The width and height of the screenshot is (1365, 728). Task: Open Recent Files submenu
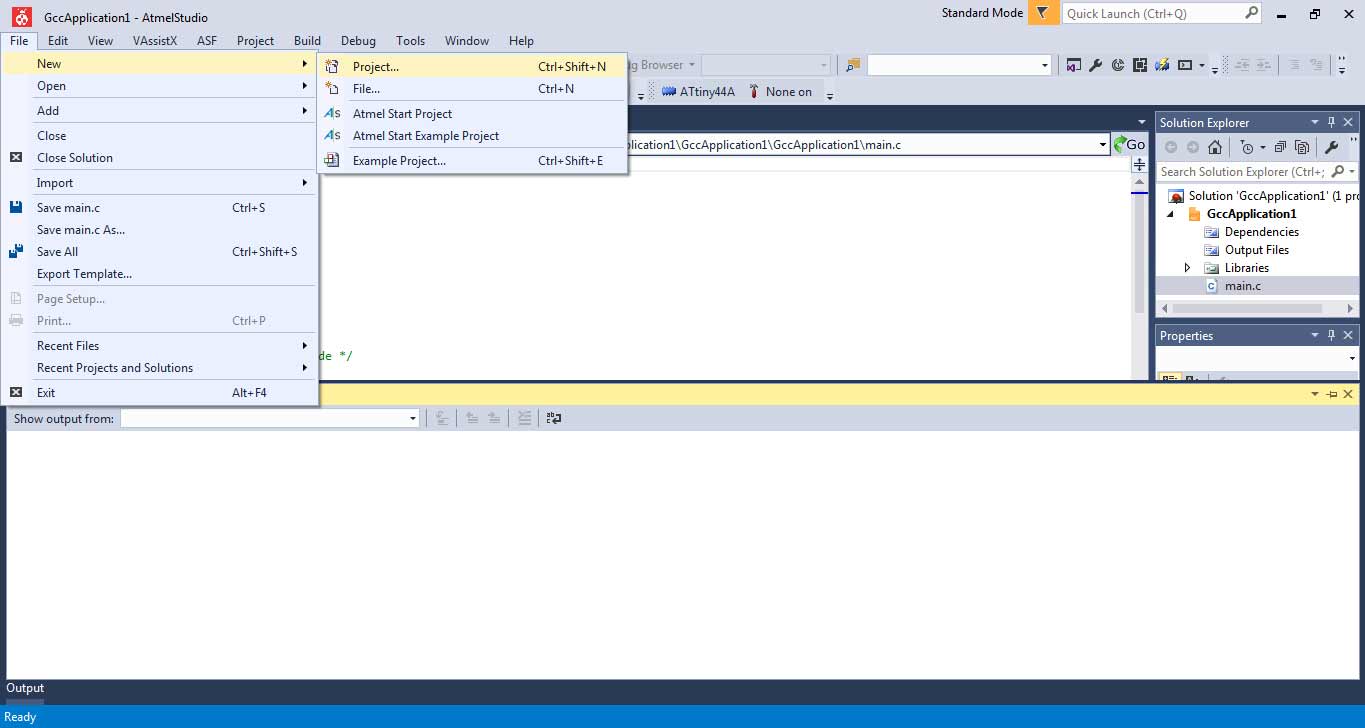pyautogui.click(x=159, y=345)
